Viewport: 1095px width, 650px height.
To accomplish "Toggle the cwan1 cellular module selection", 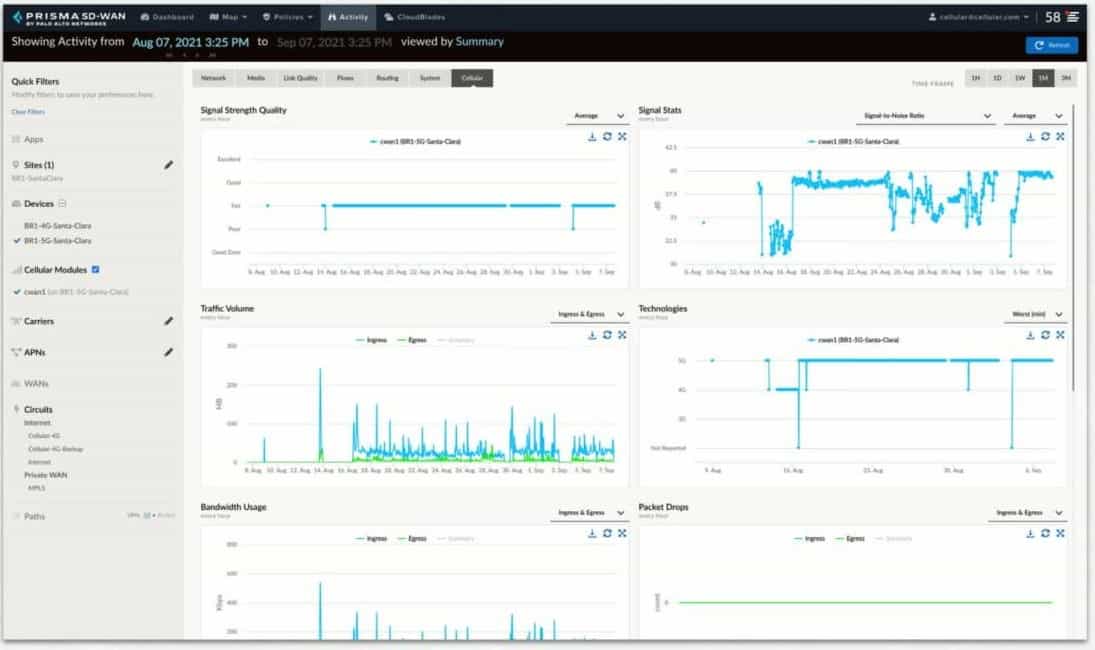I will click(71, 292).
